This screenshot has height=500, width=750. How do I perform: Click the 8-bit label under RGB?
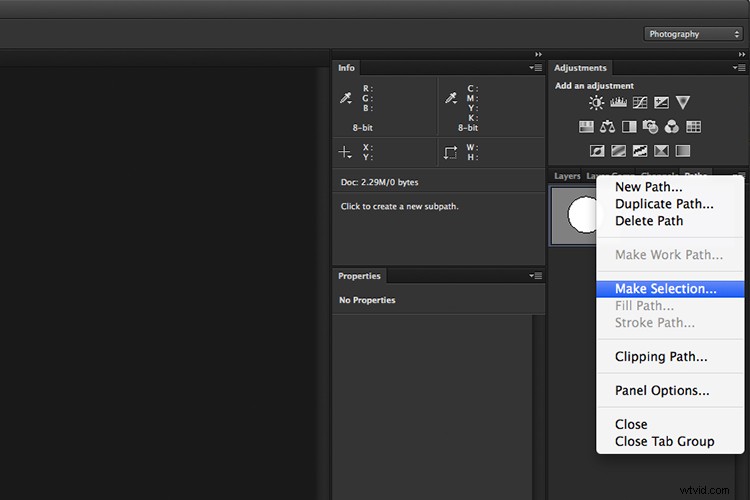pyautogui.click(x=363, y=128)
